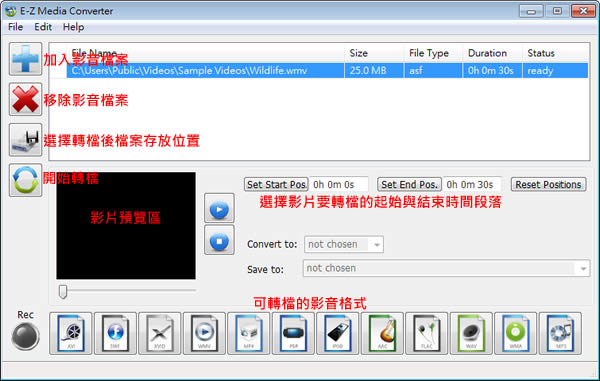Click the blue plus add file icon
Image resolution: width=600 pixels, height=381 pixels.
[x=26, y=59]
